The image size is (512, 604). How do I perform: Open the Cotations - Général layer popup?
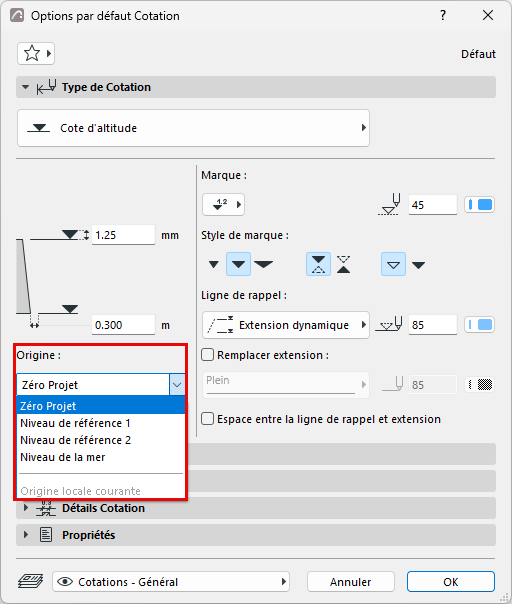[x=171, y=582]
